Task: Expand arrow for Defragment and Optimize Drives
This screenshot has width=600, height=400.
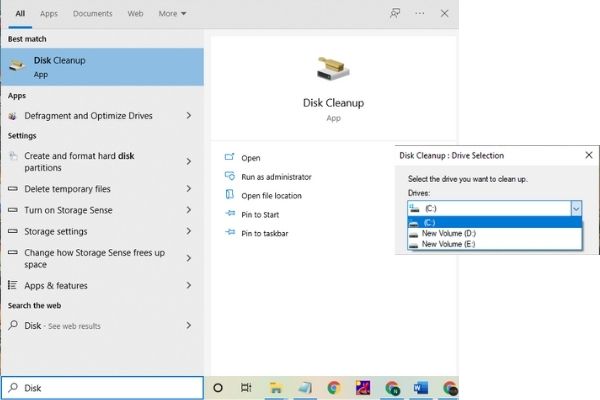Action: (x=189, y=116)
